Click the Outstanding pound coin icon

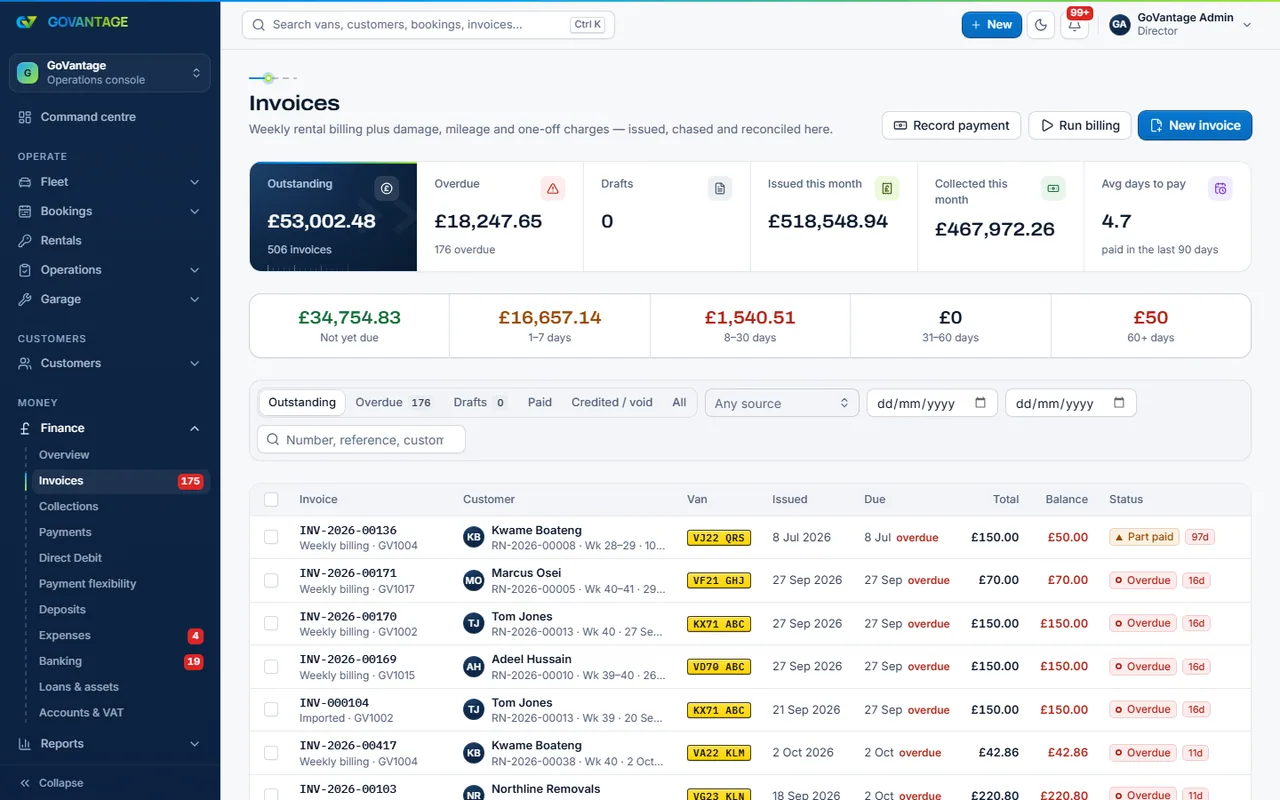[x=386, y=188]
